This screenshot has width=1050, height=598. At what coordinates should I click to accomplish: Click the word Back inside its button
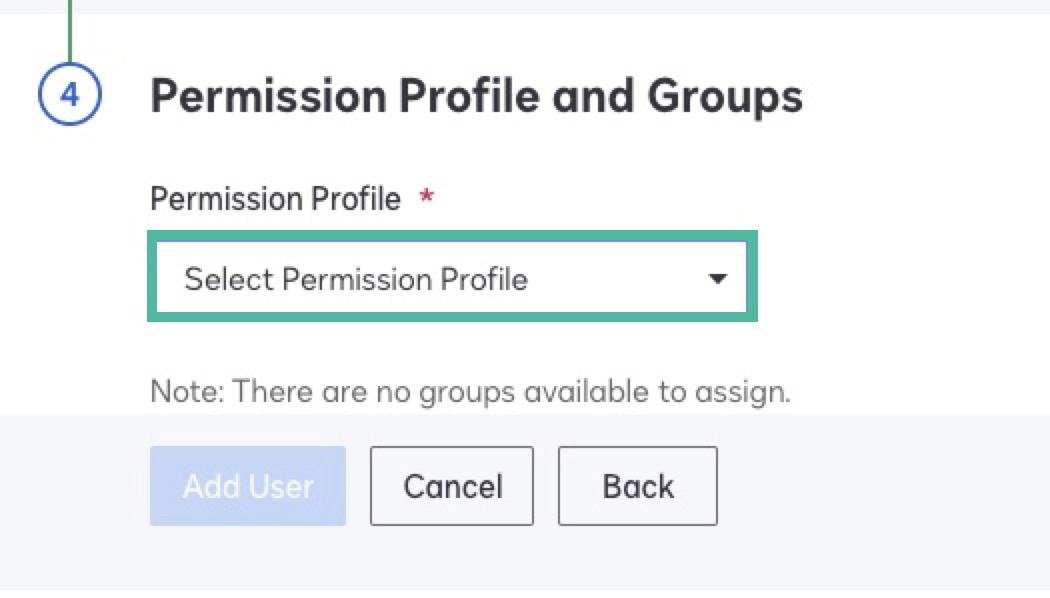click(x=637, y=486)
